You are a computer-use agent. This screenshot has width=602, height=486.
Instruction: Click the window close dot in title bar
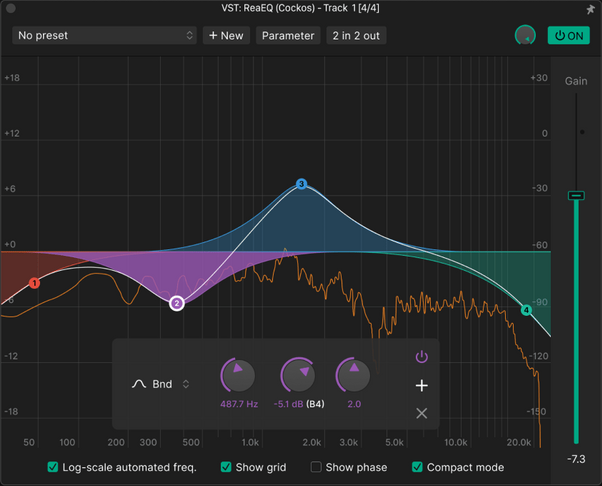(x=11, y=8)
